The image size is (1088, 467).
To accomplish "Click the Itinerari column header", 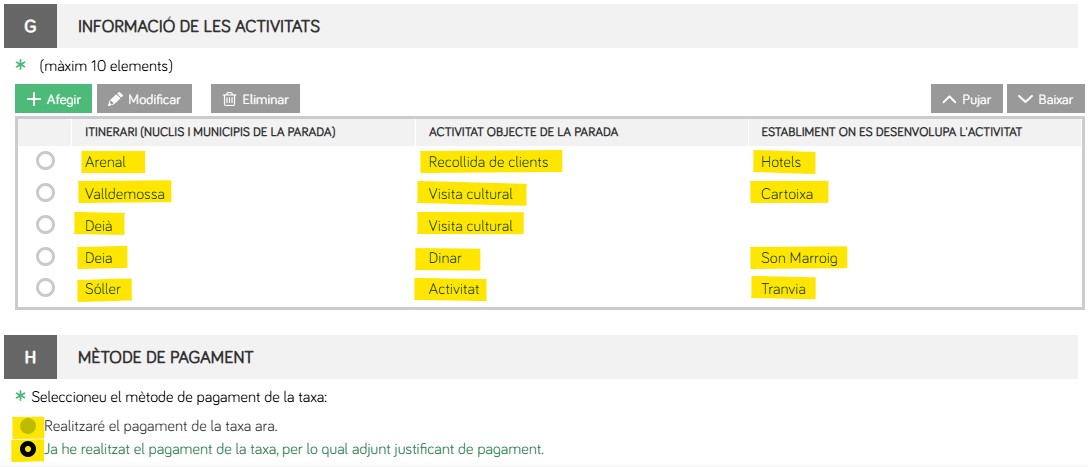I will click(x=203, y=132).
